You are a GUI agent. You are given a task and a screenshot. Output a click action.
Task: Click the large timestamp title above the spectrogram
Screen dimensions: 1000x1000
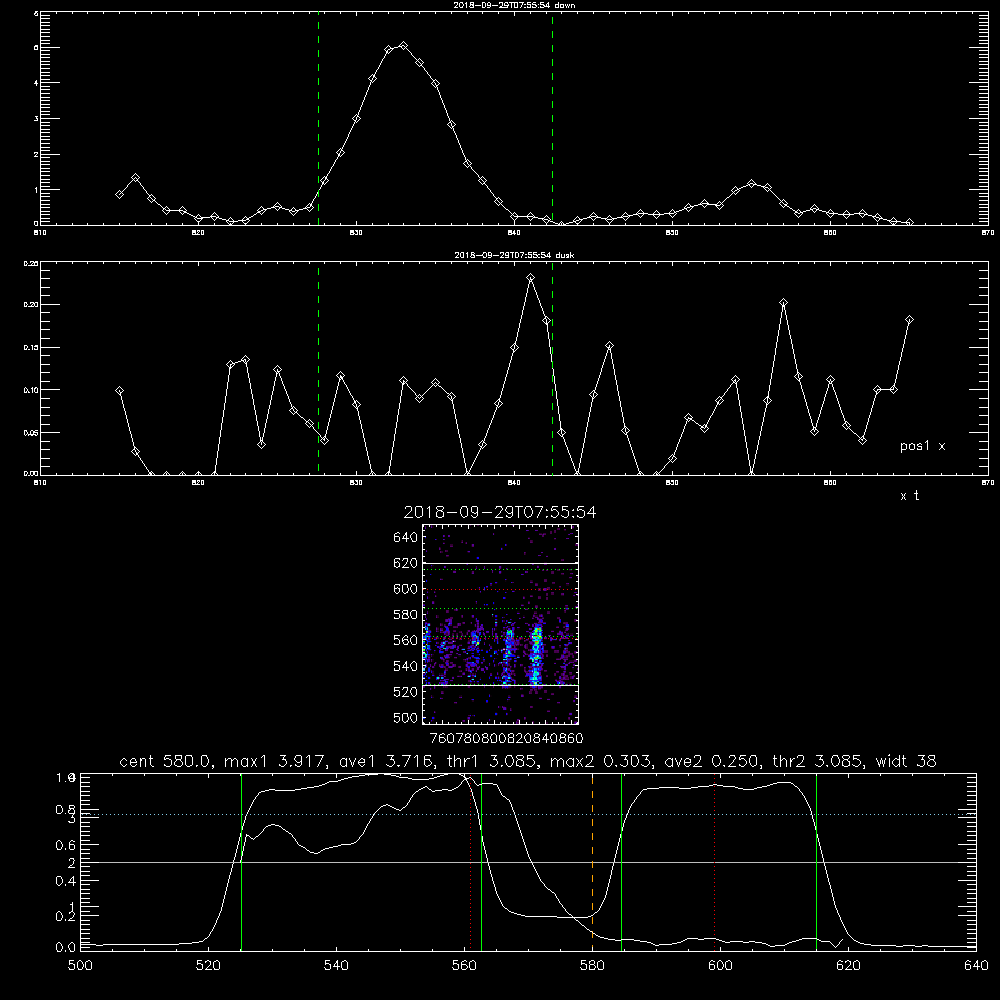tap(500, 512)
